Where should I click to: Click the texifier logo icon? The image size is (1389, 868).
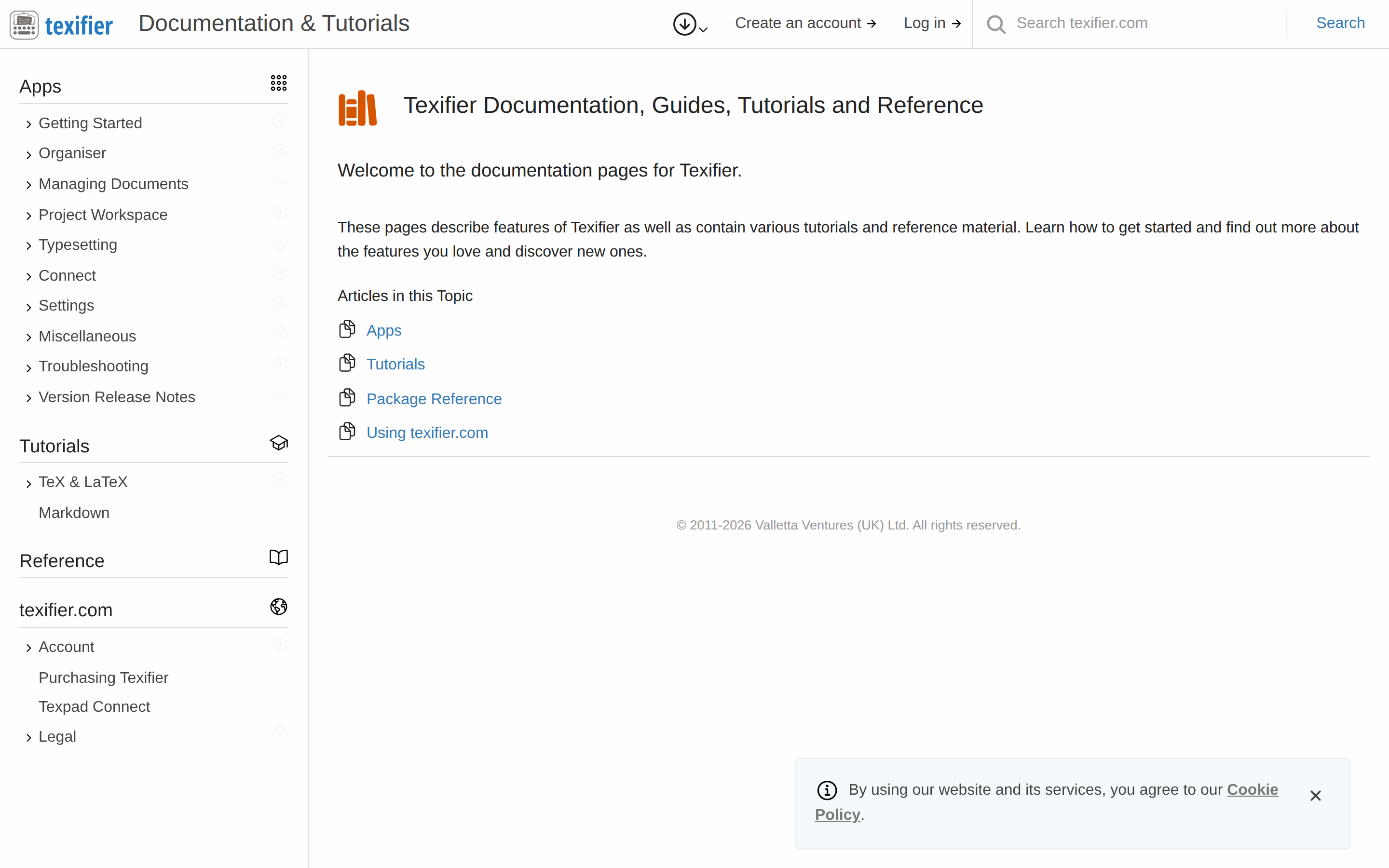pyautogui.click(x=24, y=24)
